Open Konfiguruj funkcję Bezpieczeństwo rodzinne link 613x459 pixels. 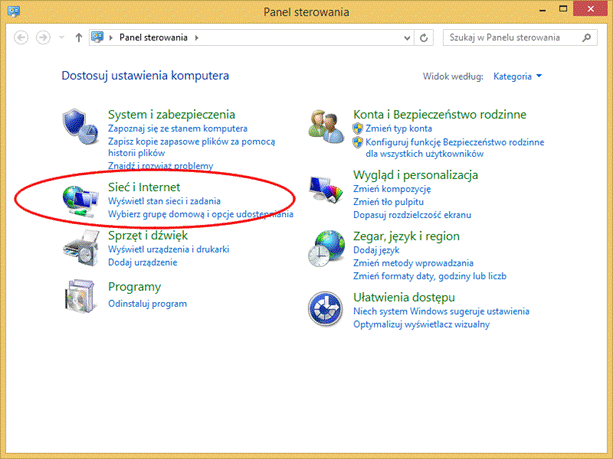pyautogui.click(x=455, y=148)
